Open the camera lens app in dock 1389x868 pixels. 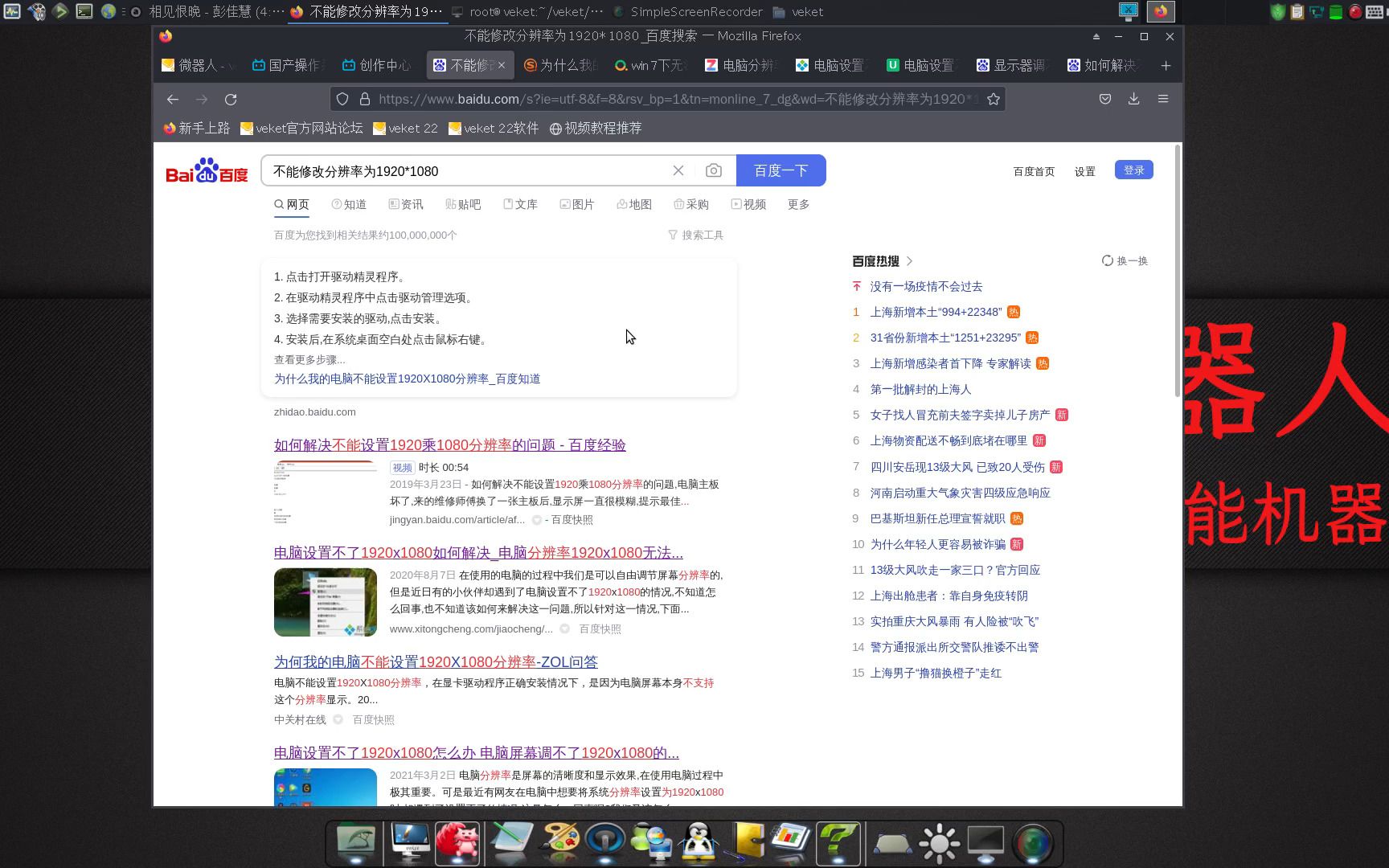(x=1033, y=844)
